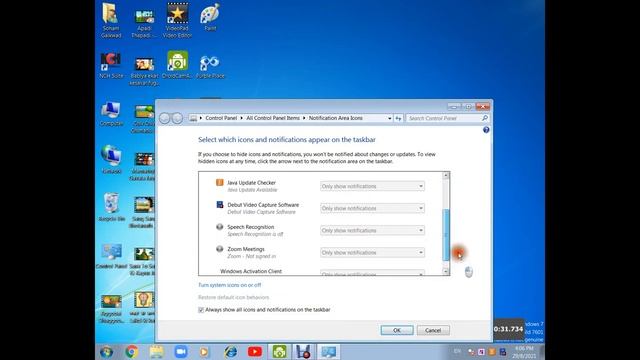This screenshot has width=640, height=360.
Task: Switch to DroidCam on the taskbar
Action: tap(279, 351)
